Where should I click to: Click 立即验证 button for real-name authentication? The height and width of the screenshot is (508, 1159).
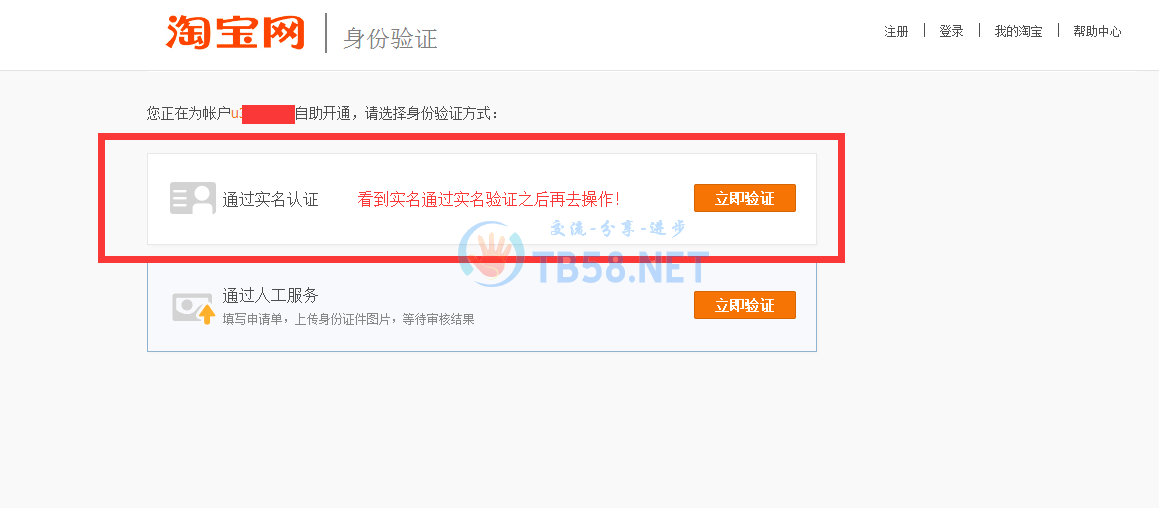(x=744, y=198)
